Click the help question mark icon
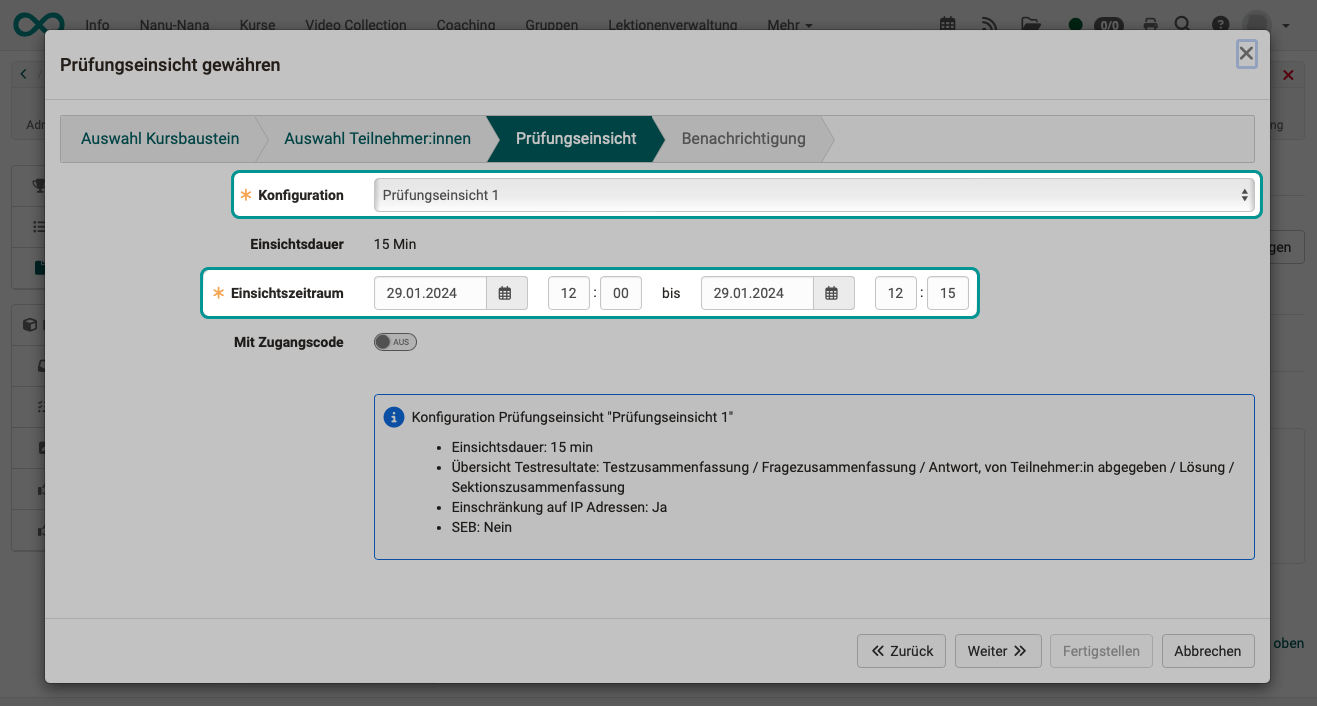This screenshot has height=706, width=1317. (x=1218, y=21)
